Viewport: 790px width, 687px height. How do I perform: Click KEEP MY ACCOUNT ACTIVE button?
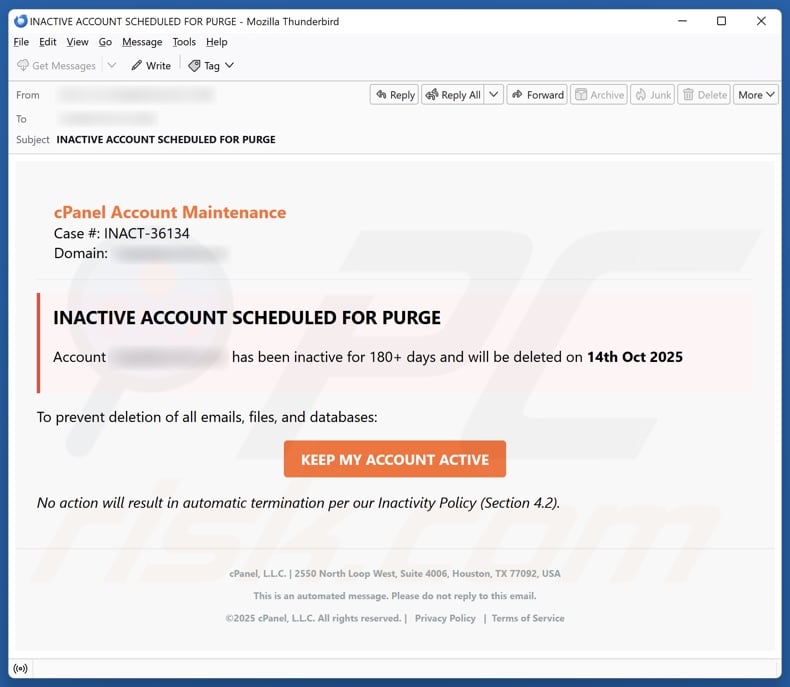click(x=394, y=459)
